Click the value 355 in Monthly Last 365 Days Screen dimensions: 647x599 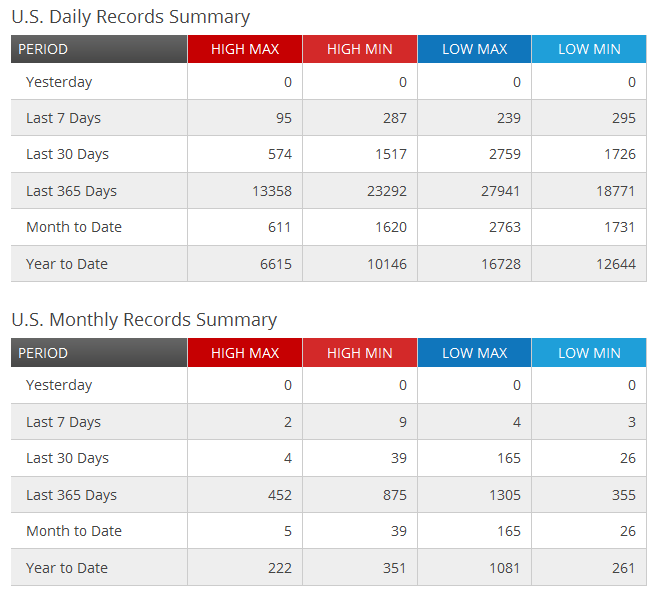click(624, 495)
